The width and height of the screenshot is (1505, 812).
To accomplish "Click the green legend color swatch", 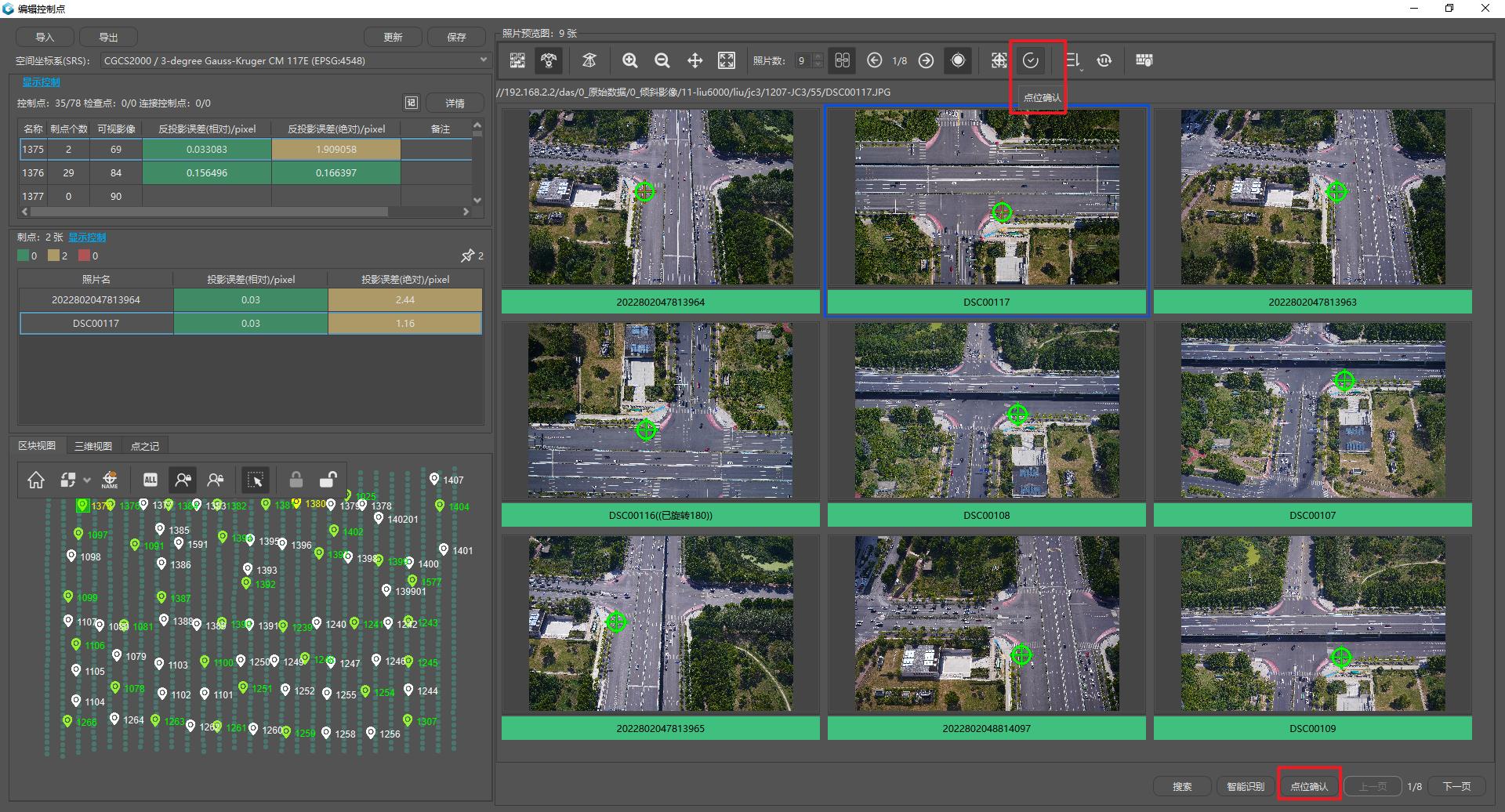I will pyautogui.click(x=23, y=256).
